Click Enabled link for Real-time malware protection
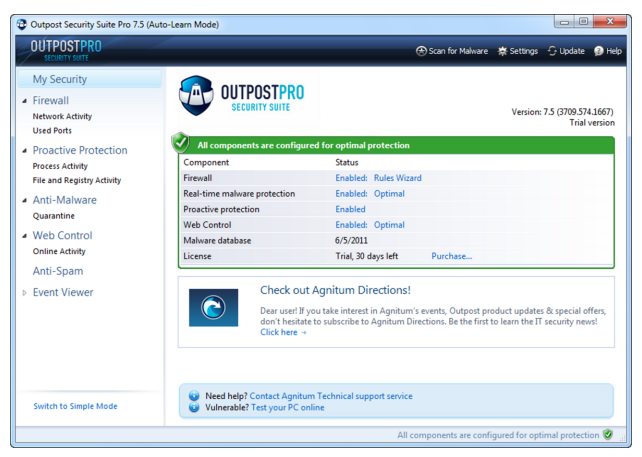Screen dimensions: 642x457 pos(351,193)
